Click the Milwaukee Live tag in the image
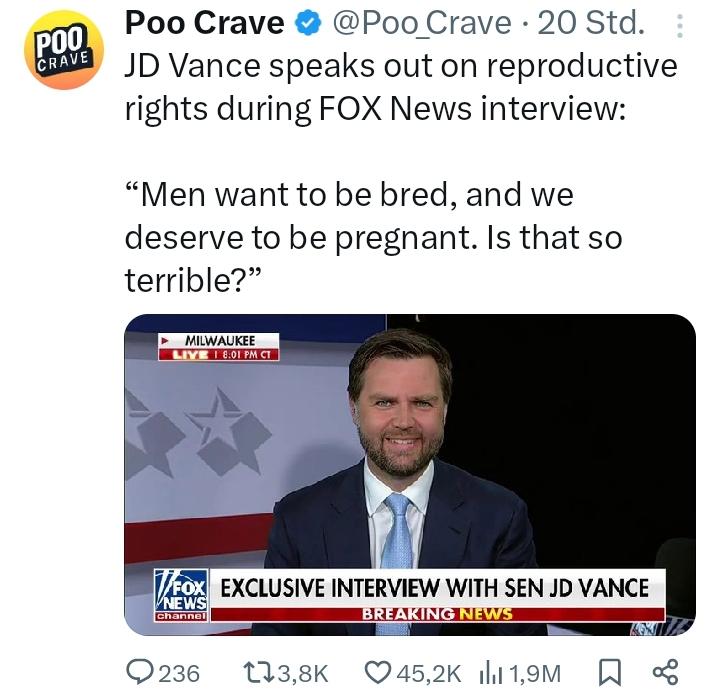The width and height of the screenshot is (718, 696). tap(218, 347)
